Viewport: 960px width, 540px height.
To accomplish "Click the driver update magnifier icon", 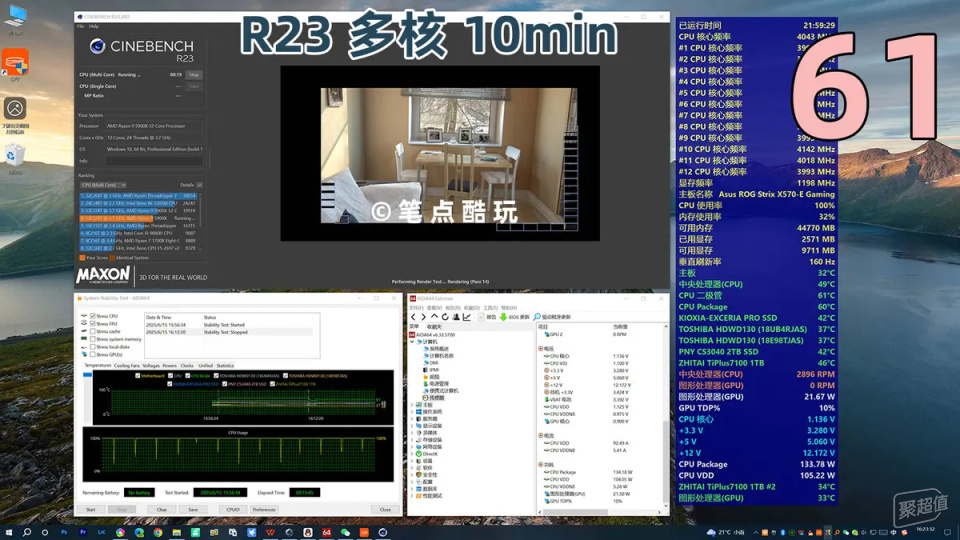I will [537, 317].
